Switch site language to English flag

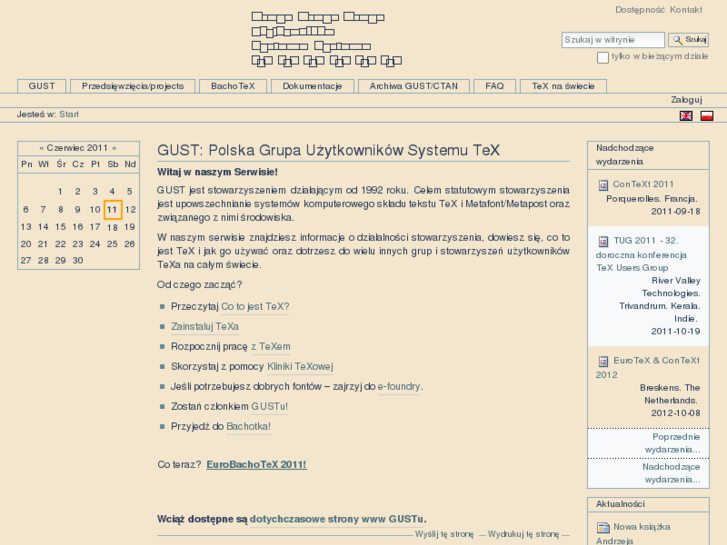tap(686, 116)
